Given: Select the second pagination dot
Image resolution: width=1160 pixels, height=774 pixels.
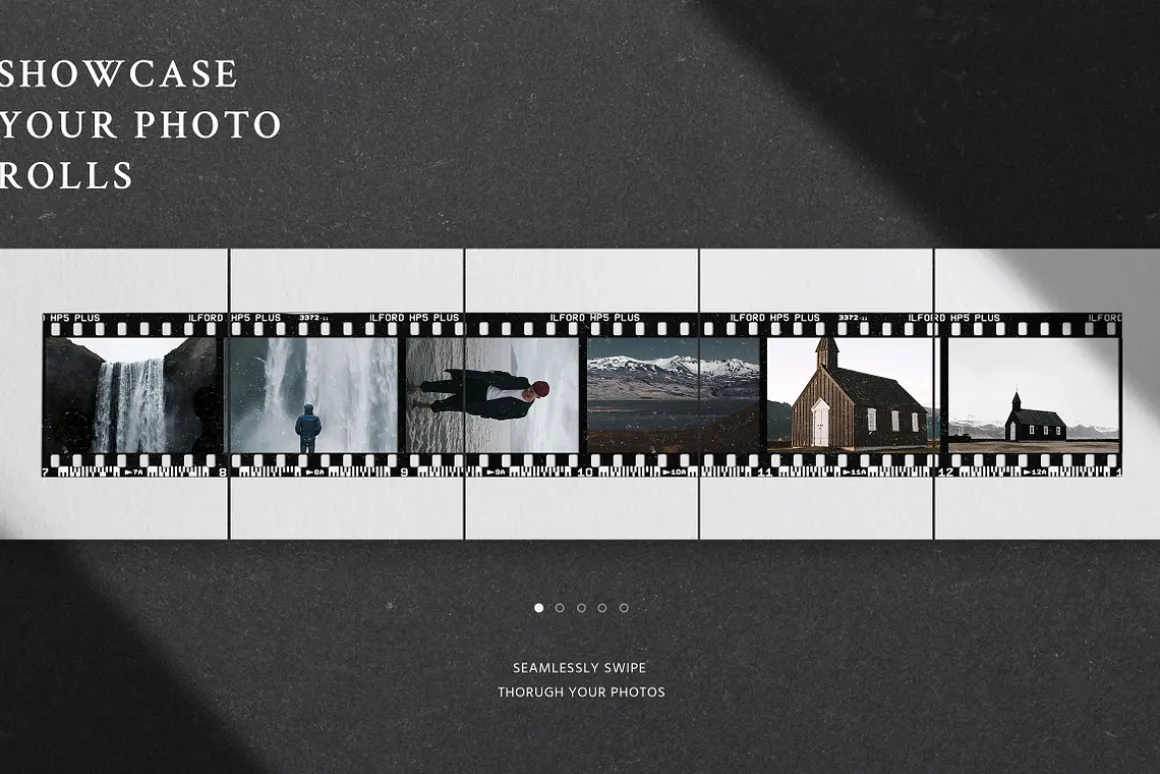Looking at the screenshot, I should tap(559, 608).
